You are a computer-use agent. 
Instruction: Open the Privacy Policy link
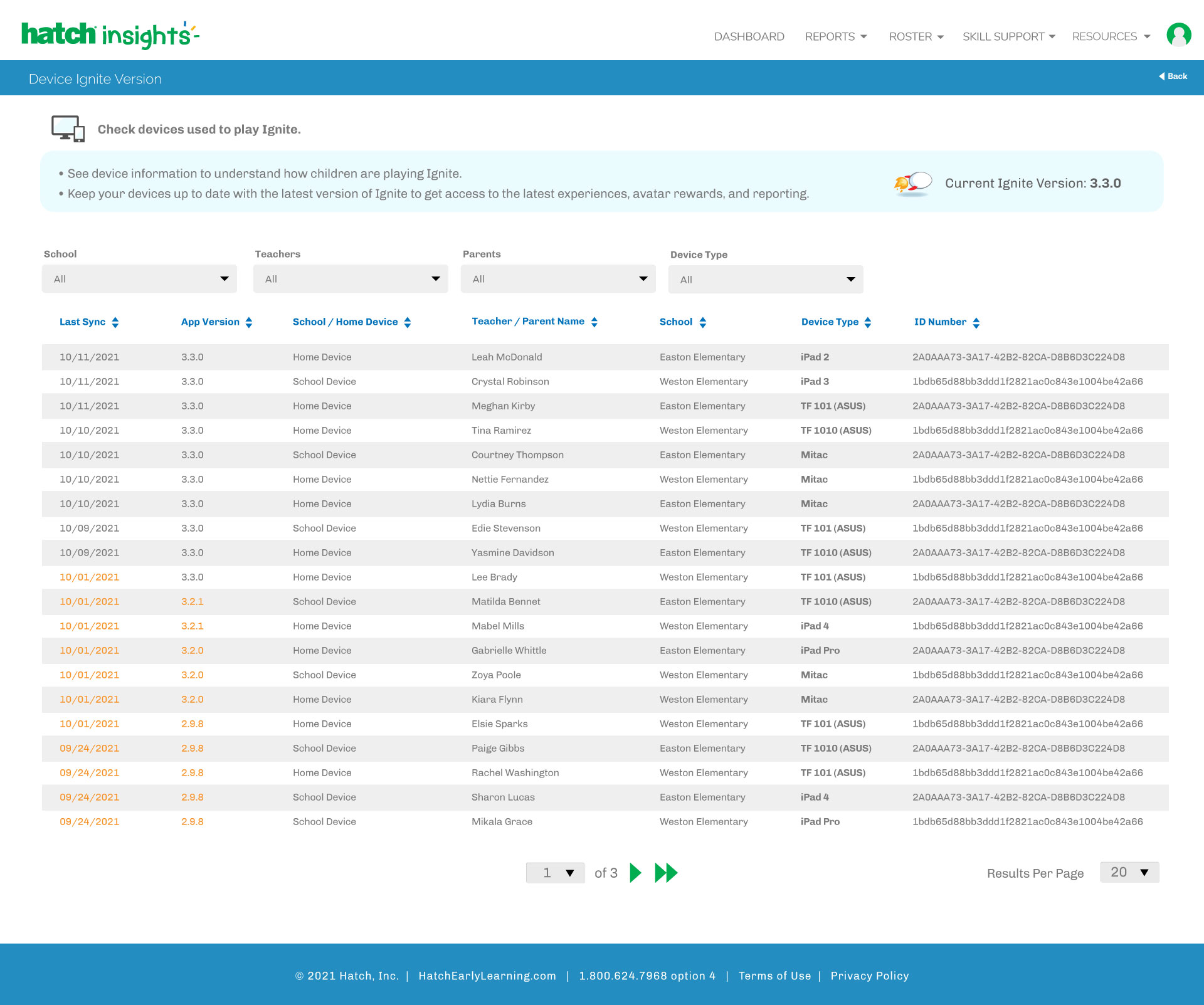point(869,976)
